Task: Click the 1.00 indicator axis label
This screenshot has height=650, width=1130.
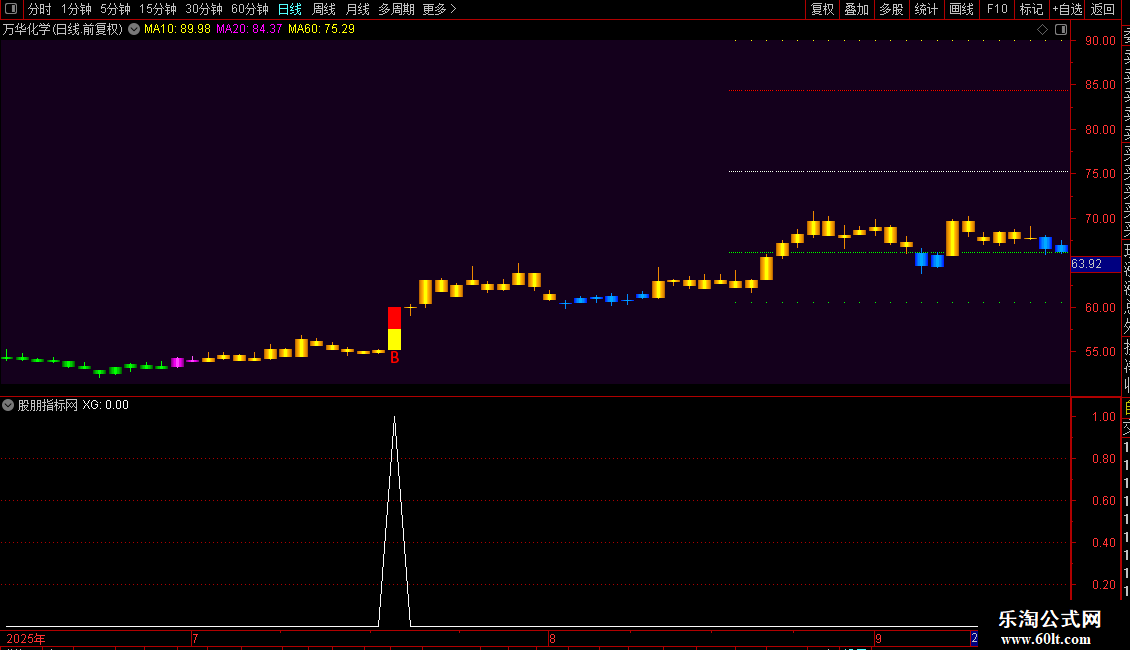Action: point(1103,417)
